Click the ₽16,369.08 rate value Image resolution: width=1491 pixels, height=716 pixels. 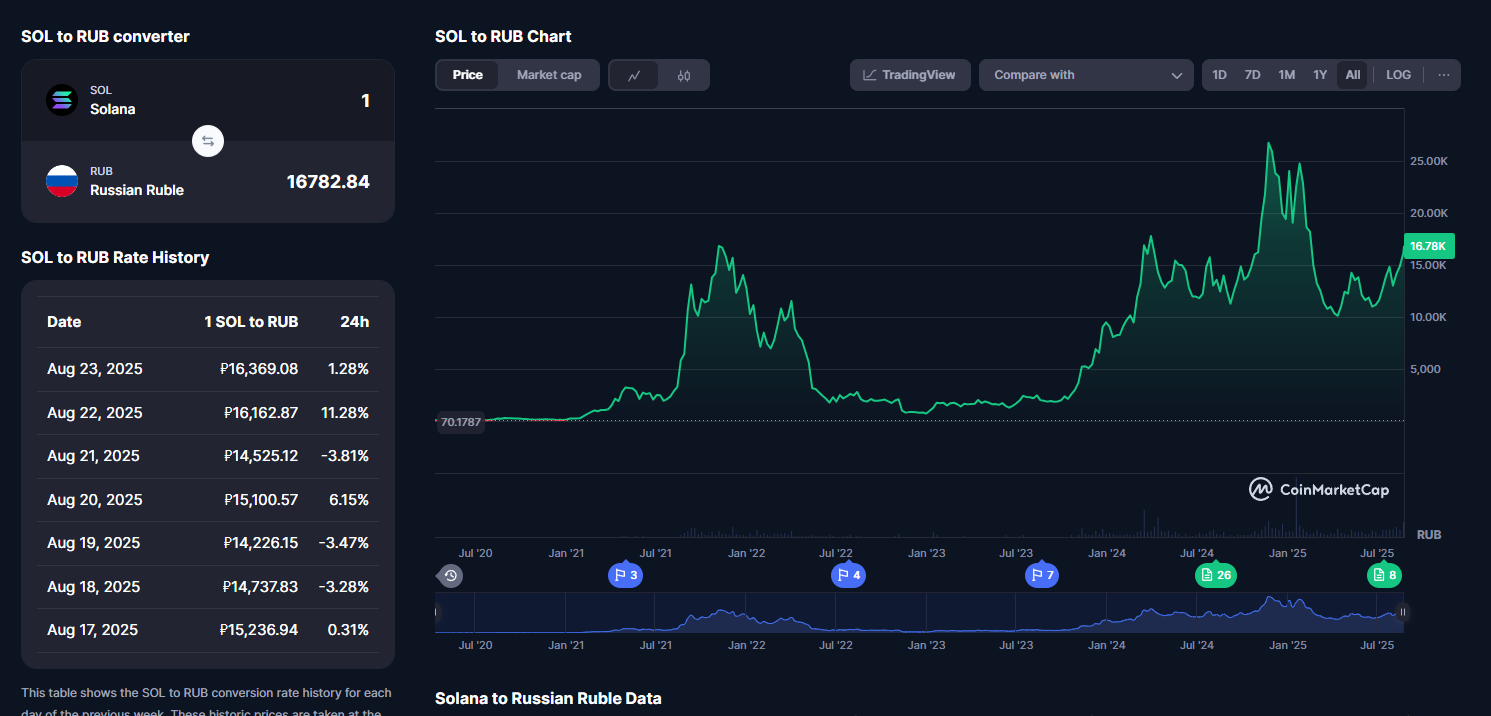[x=259, y=369]
